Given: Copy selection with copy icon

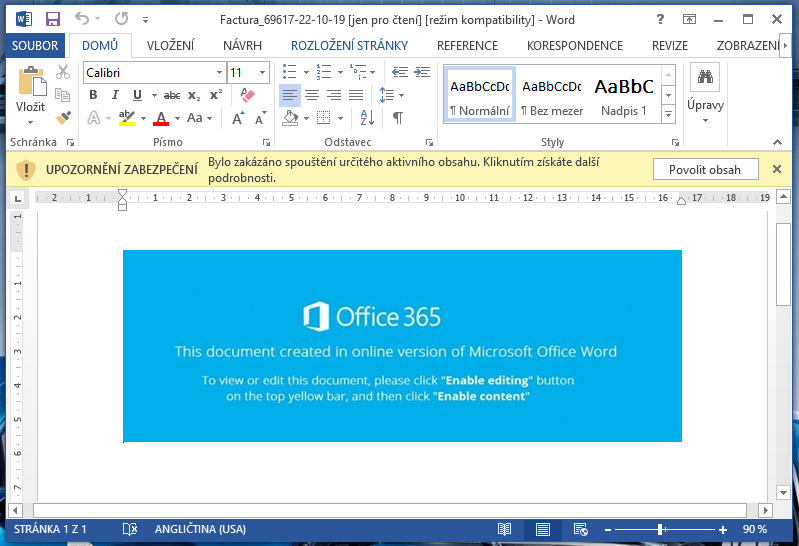Looking at the screenshot, I should pos(63,95).
